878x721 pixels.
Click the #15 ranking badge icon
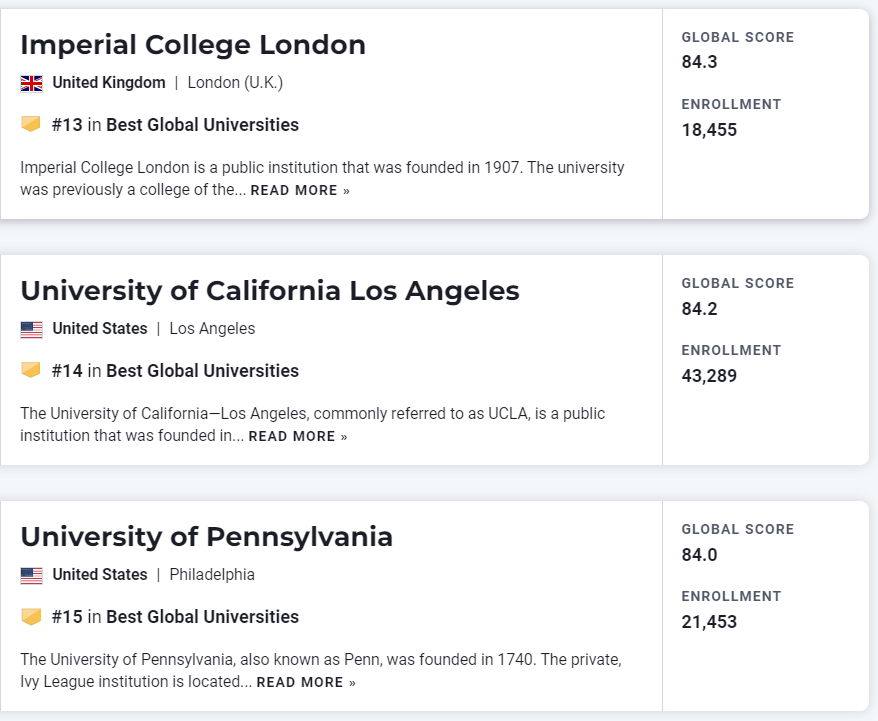(x=31, y=616)
